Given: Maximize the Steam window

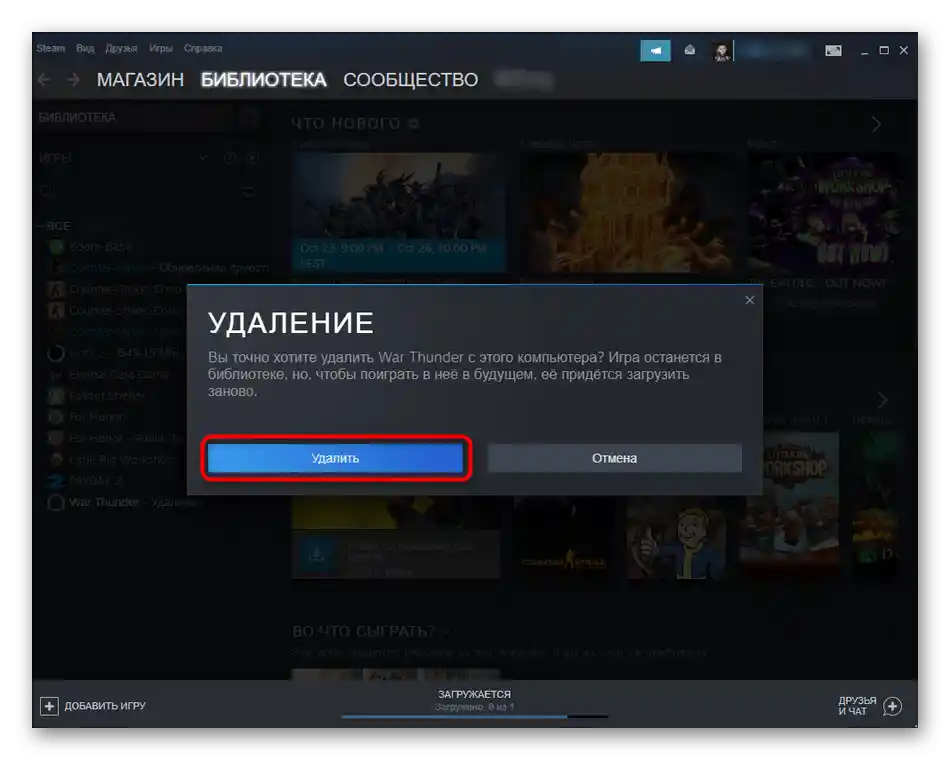Looking at the screenshot, I should pyautogui.click(x=884, y=50).
